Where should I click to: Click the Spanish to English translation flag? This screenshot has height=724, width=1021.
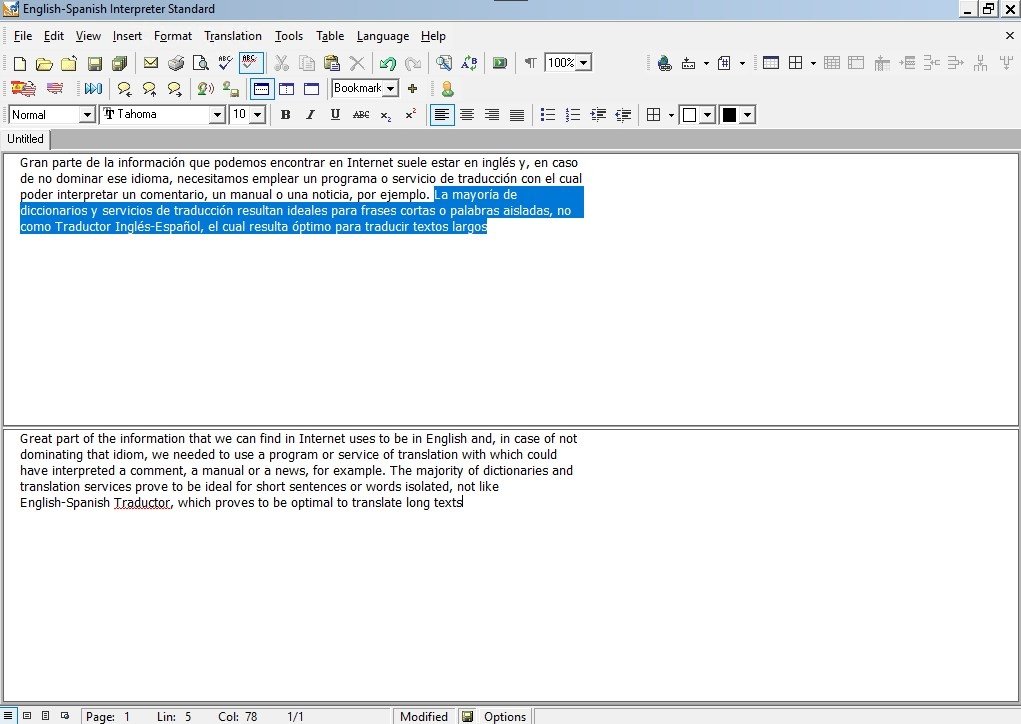(23, 89)
